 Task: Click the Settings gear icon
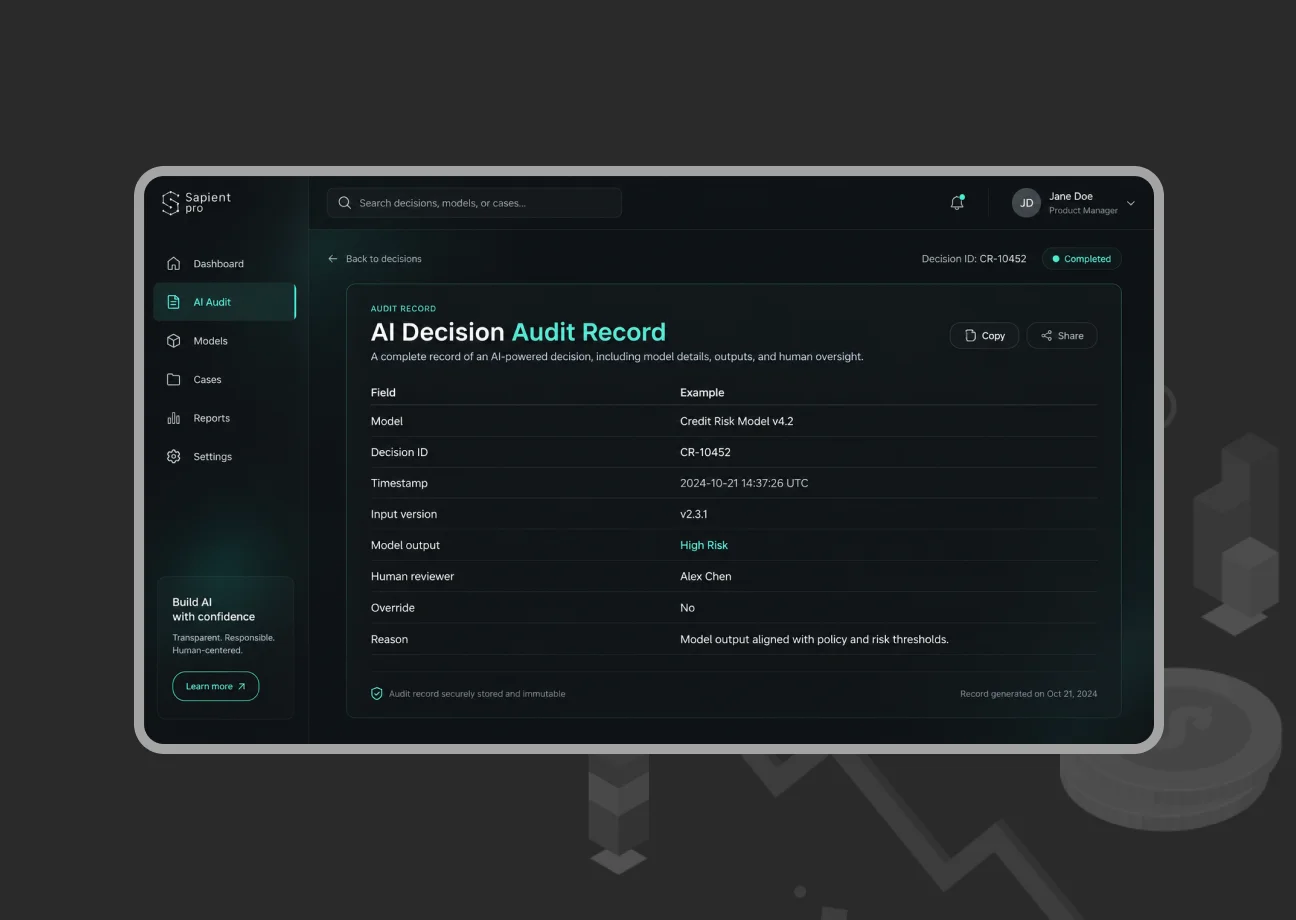click(174, 457)
